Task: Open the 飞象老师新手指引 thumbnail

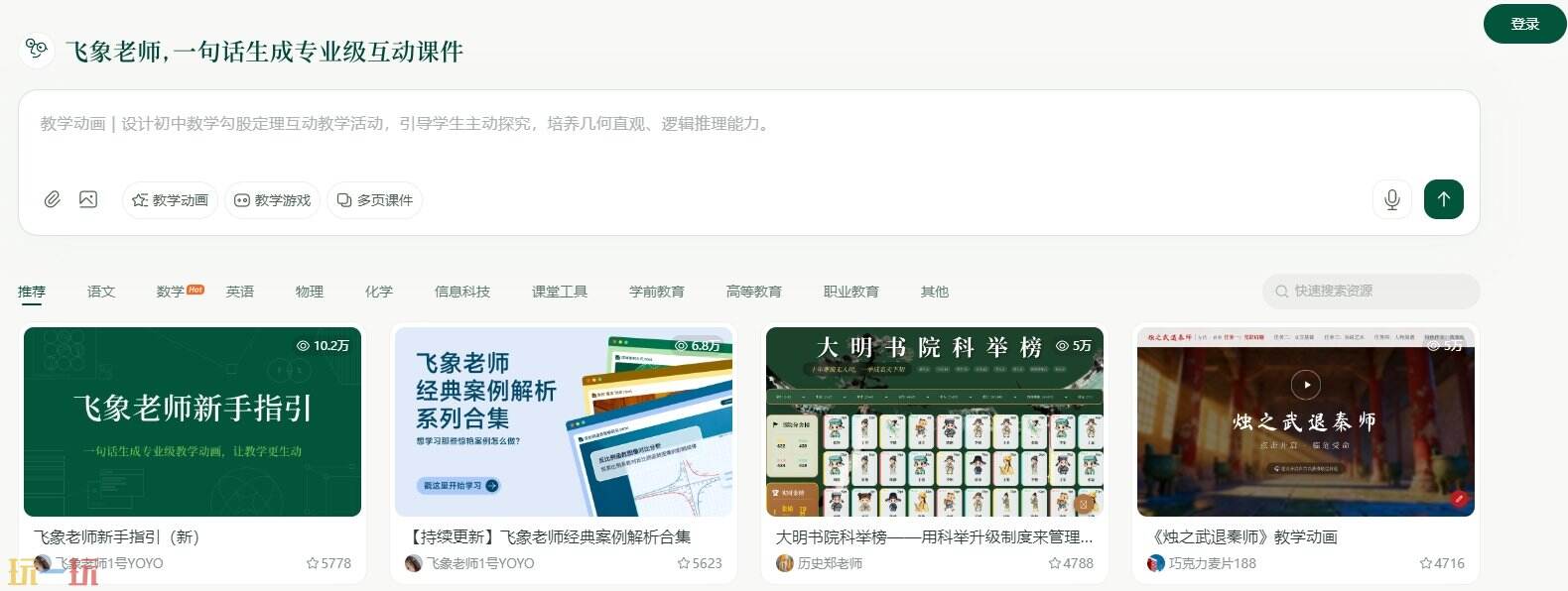Action: [193, 421]
